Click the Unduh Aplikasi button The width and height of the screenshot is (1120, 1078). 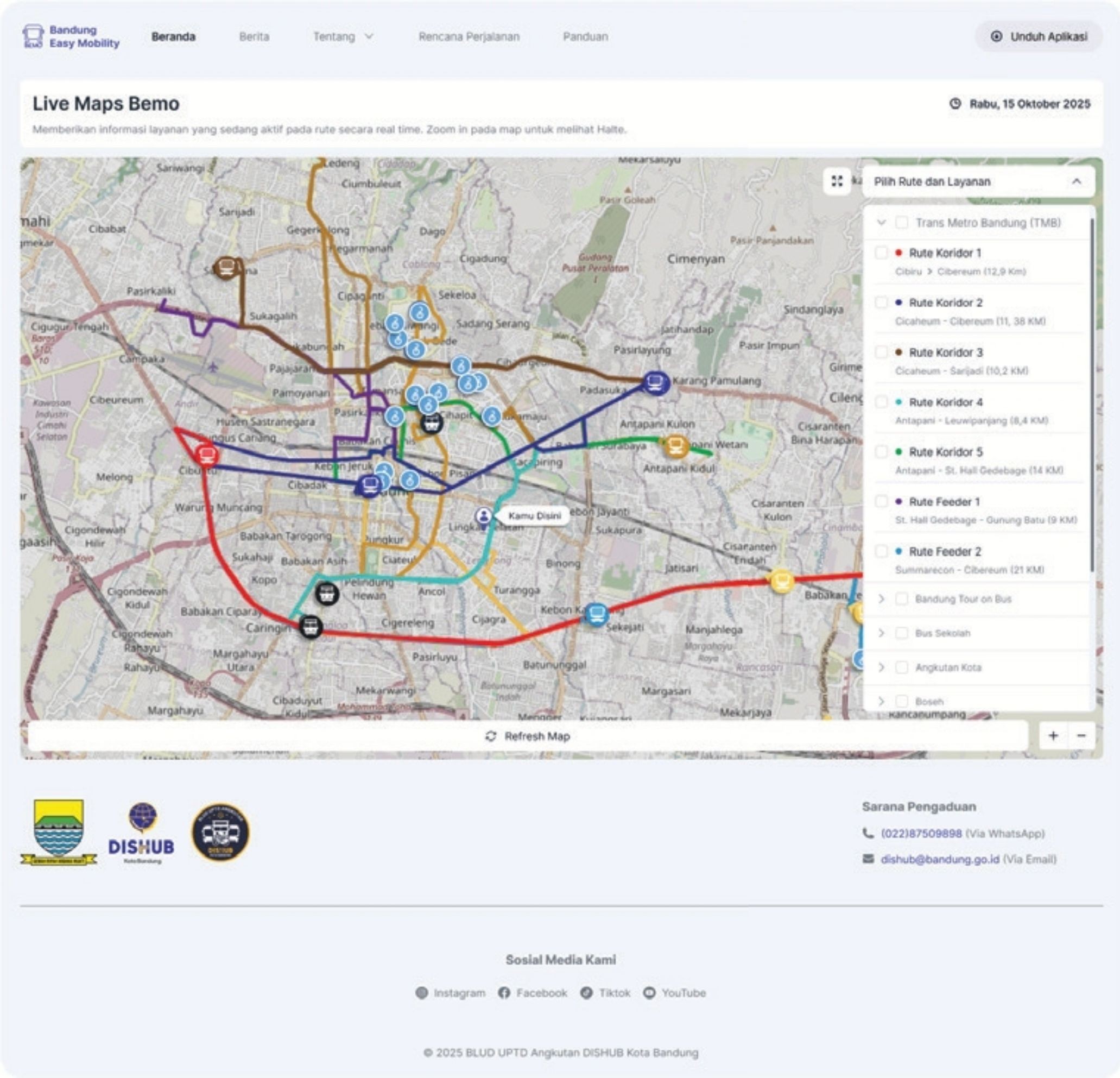(1038, 36)
